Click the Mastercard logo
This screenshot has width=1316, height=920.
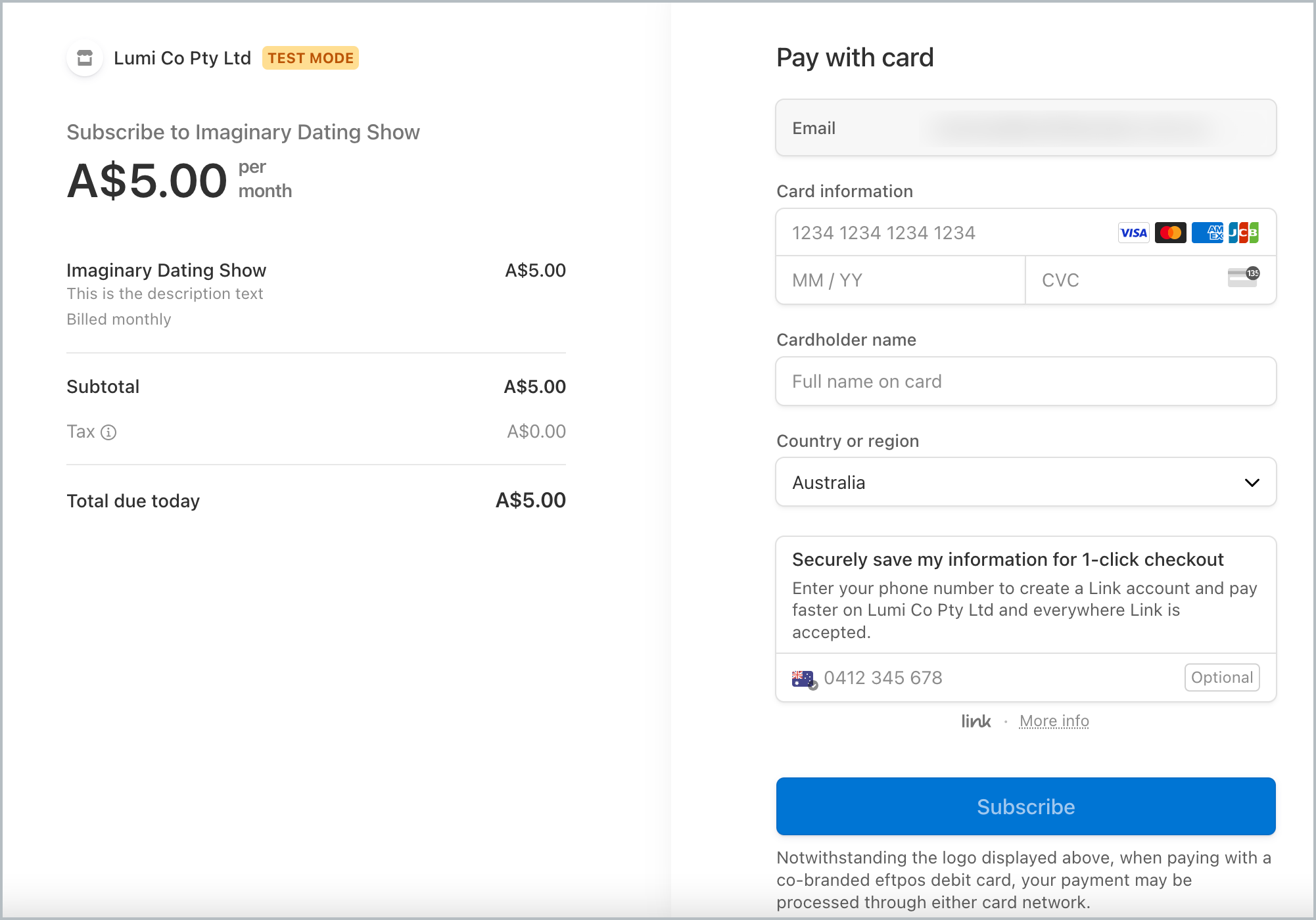[x=1170, y=233]
